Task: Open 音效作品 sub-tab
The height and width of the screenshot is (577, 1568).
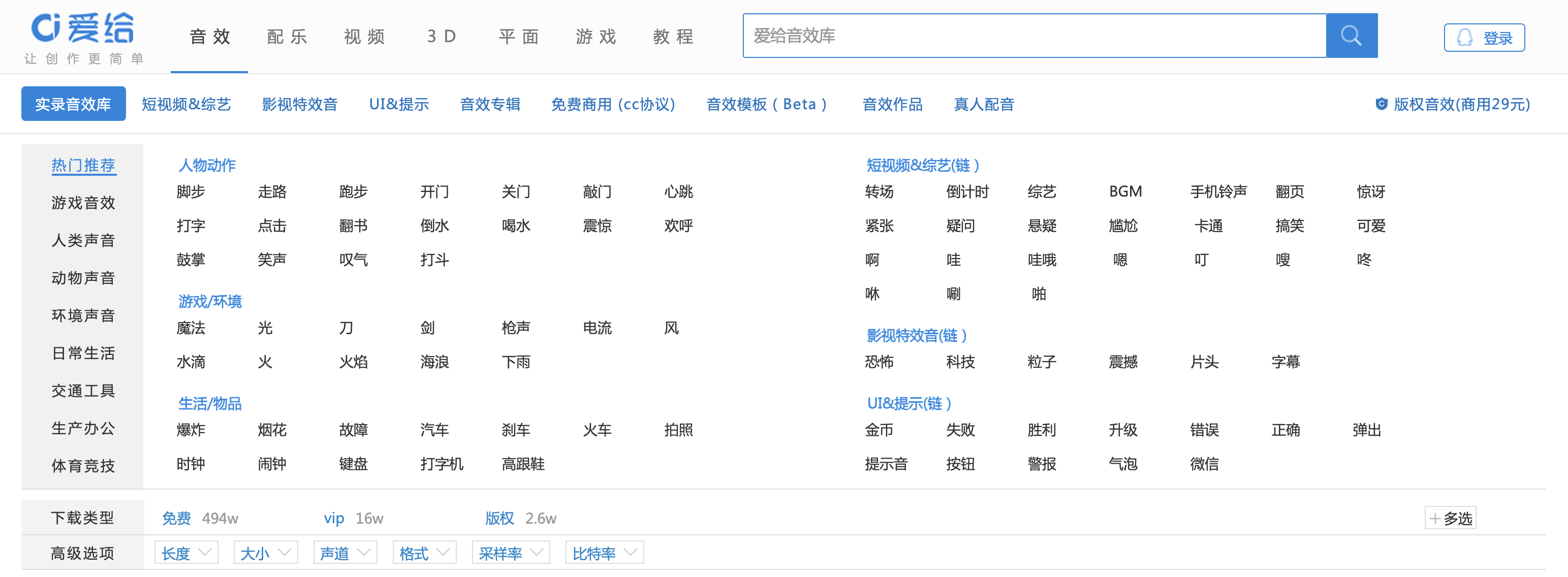Action: pos(892,104)
